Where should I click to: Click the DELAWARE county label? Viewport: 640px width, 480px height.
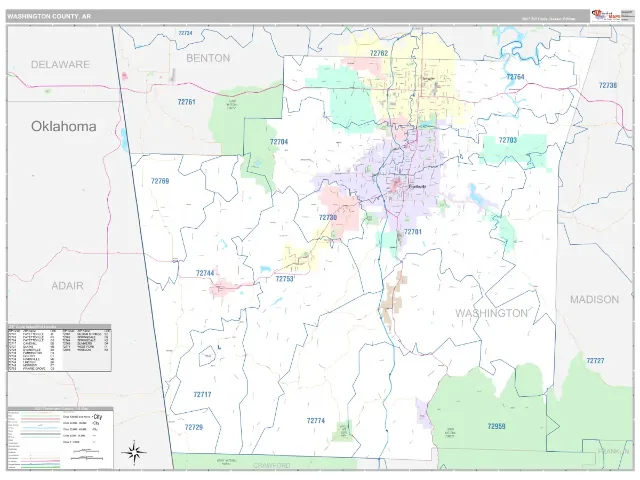coord(60,64)
